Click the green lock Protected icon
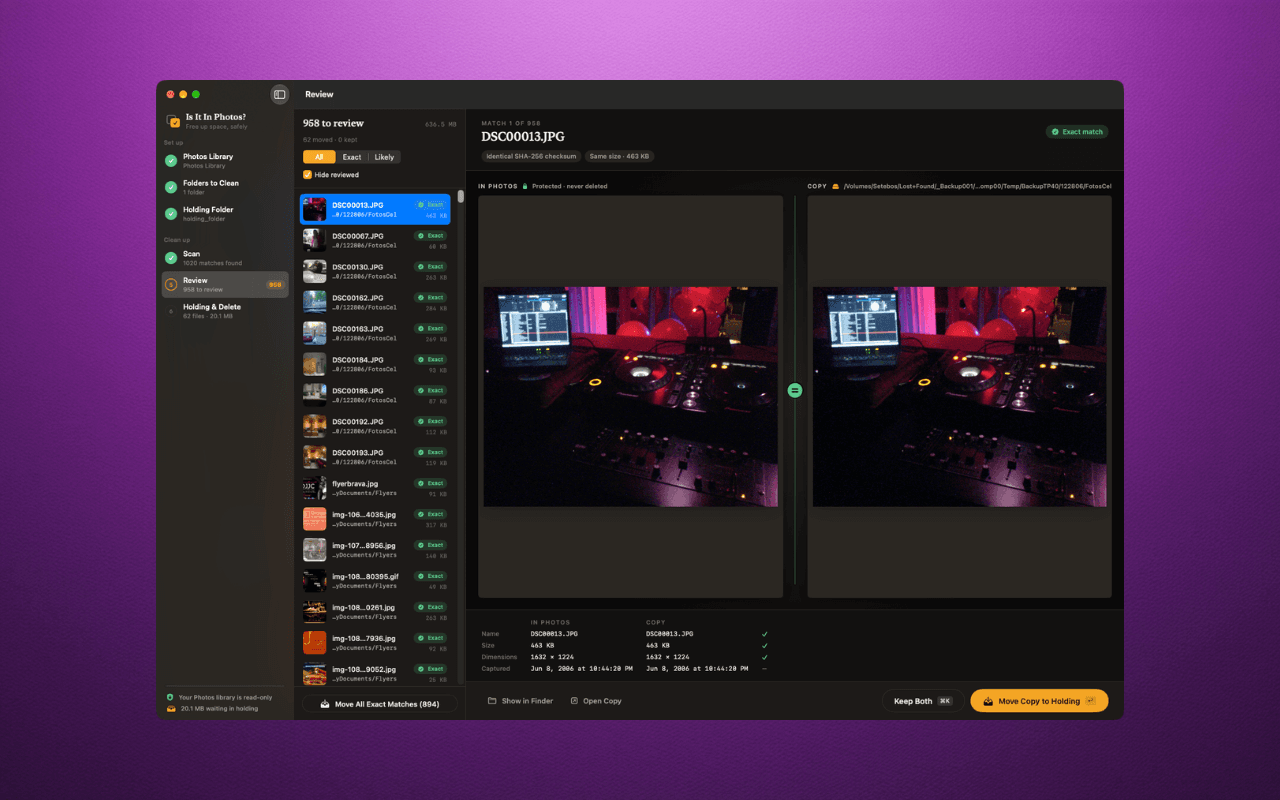 pyautogui.click(x=525, y=186)
